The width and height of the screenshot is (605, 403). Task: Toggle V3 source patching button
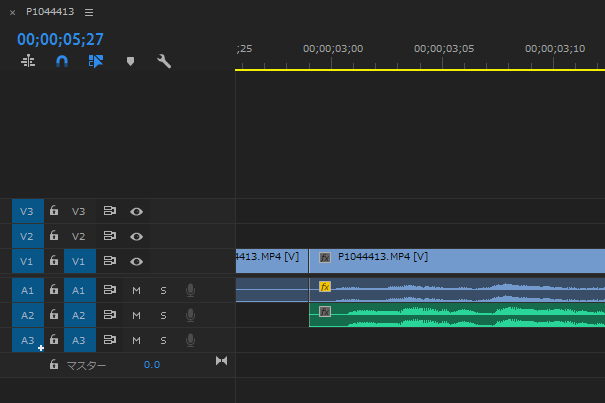[x=28, y=211]
